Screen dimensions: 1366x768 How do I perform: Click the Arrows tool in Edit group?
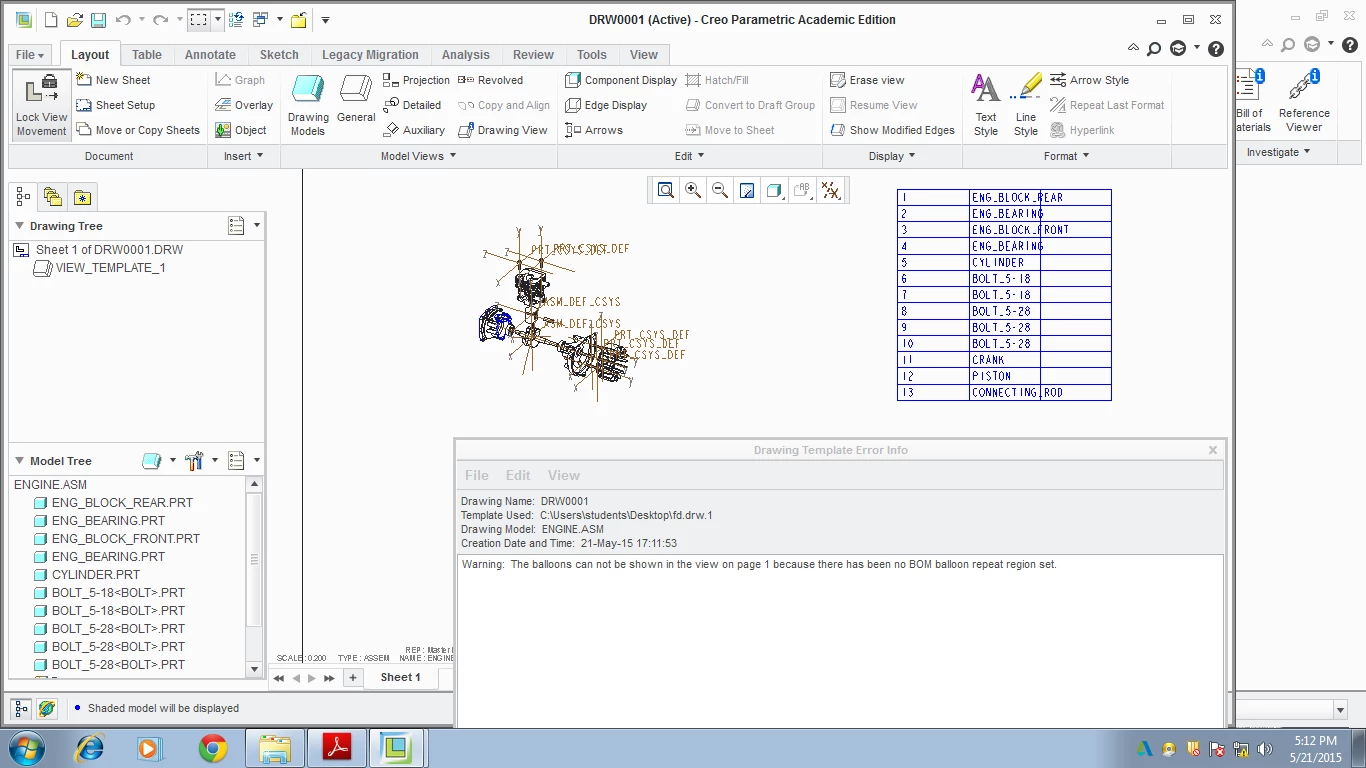click(x=594, y=130)
